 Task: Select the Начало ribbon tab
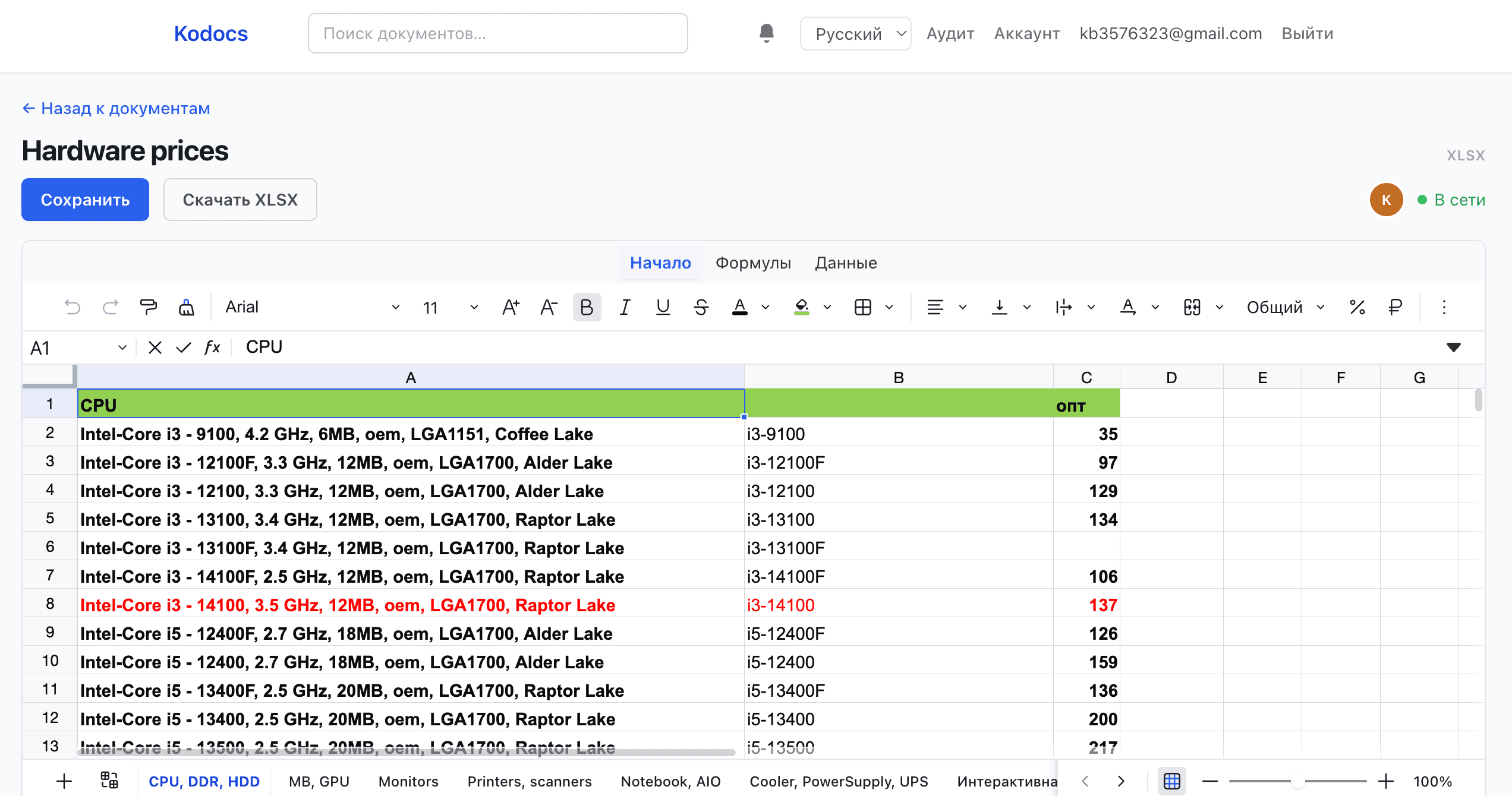660,263
